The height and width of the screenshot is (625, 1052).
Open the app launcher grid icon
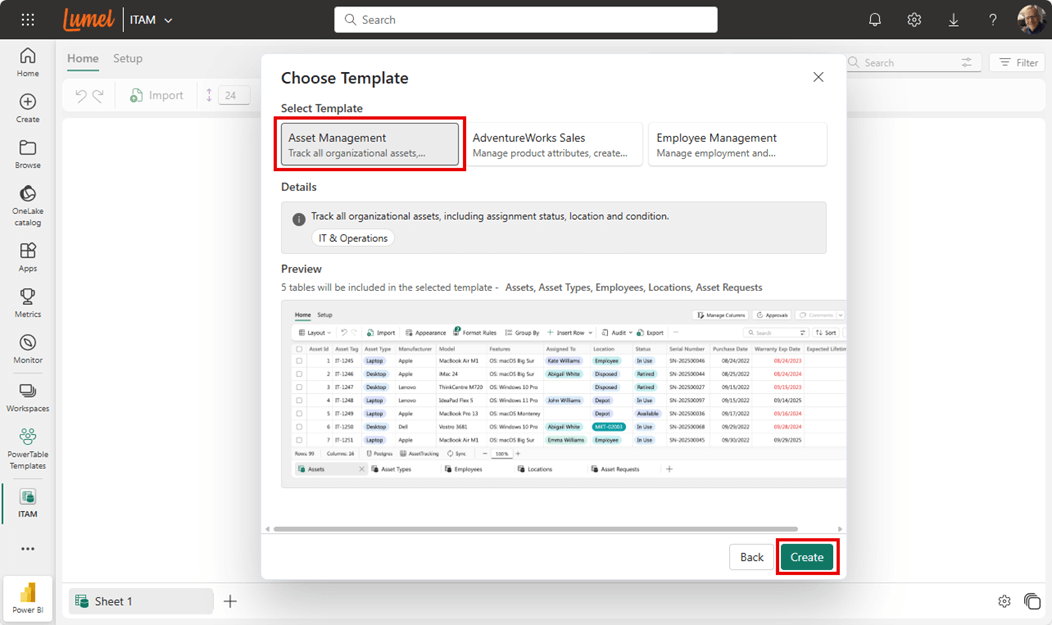(x=28, y=20)
